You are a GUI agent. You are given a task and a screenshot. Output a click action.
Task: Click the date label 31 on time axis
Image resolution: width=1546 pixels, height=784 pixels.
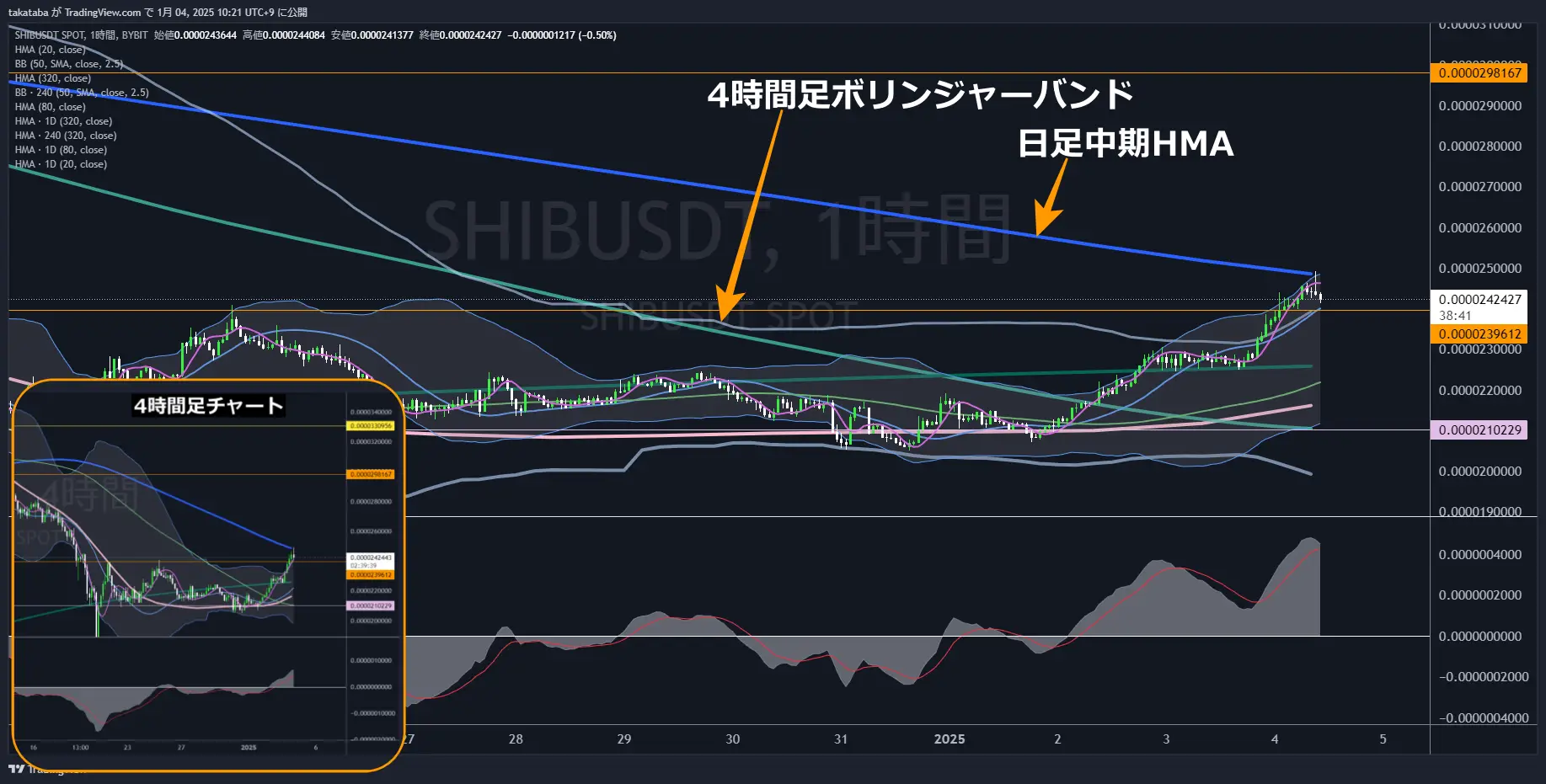click(x=841, y=739)
